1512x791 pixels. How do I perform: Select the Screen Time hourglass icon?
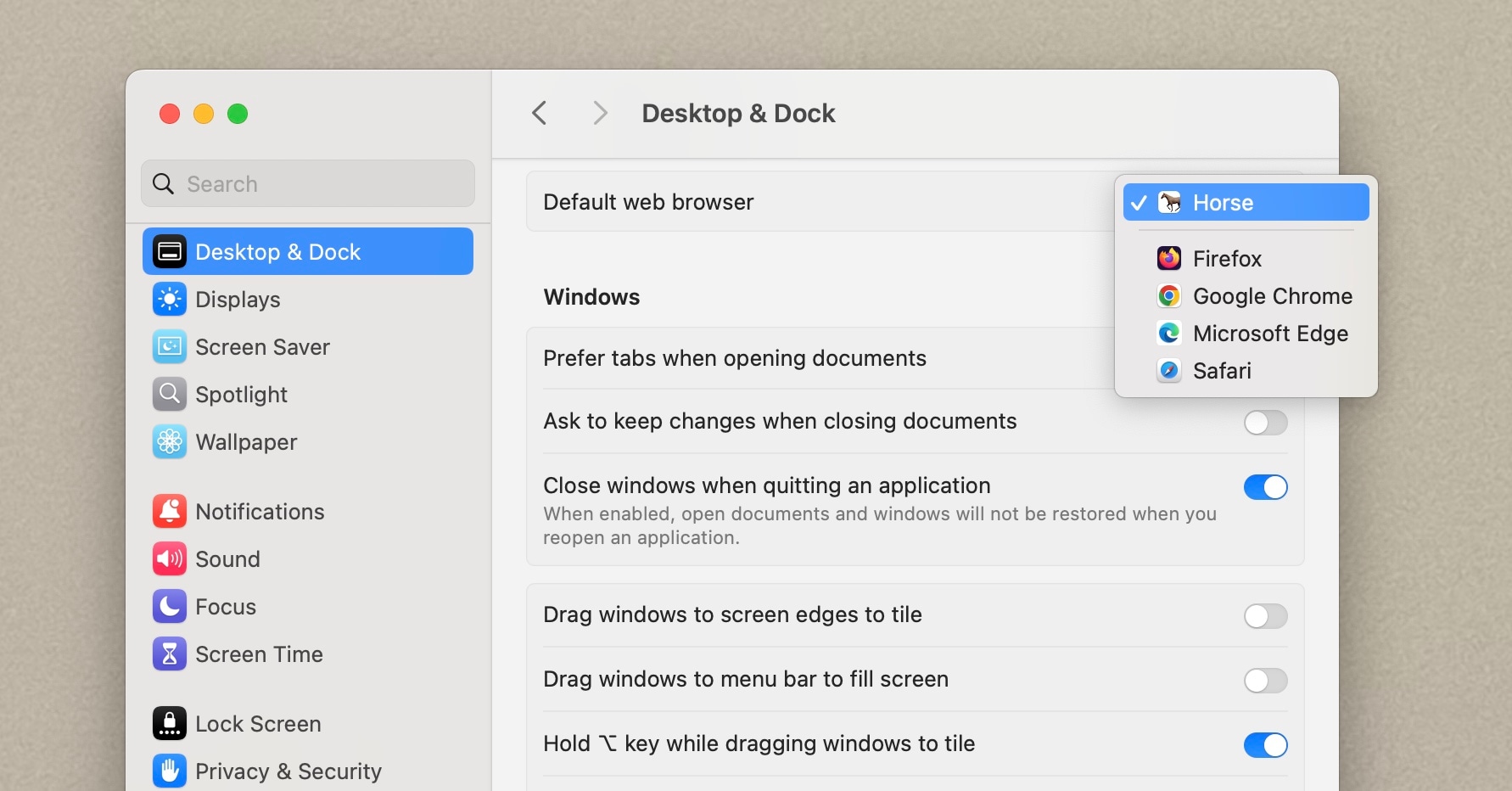click(x=170, y=654)
